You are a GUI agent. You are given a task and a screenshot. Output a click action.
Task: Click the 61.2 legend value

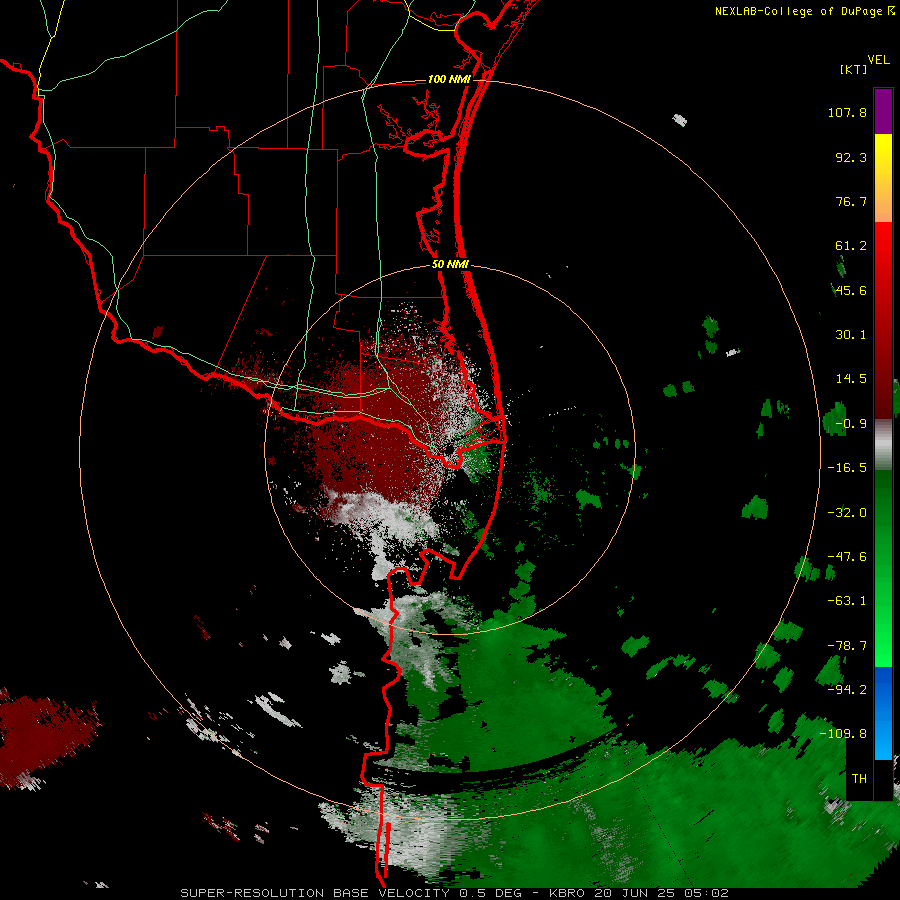pos(851,246)
